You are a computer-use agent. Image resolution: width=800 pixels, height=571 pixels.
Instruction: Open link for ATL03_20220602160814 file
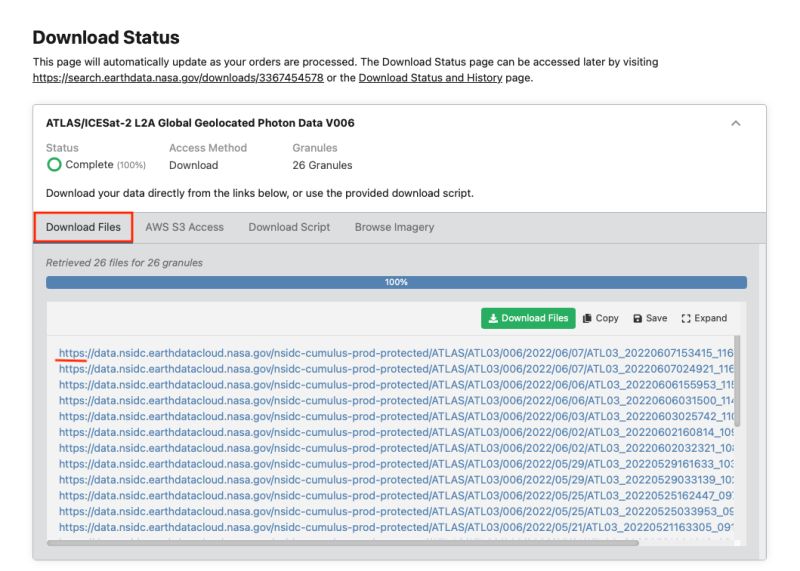pyautogui.click(x=396, y=432)
